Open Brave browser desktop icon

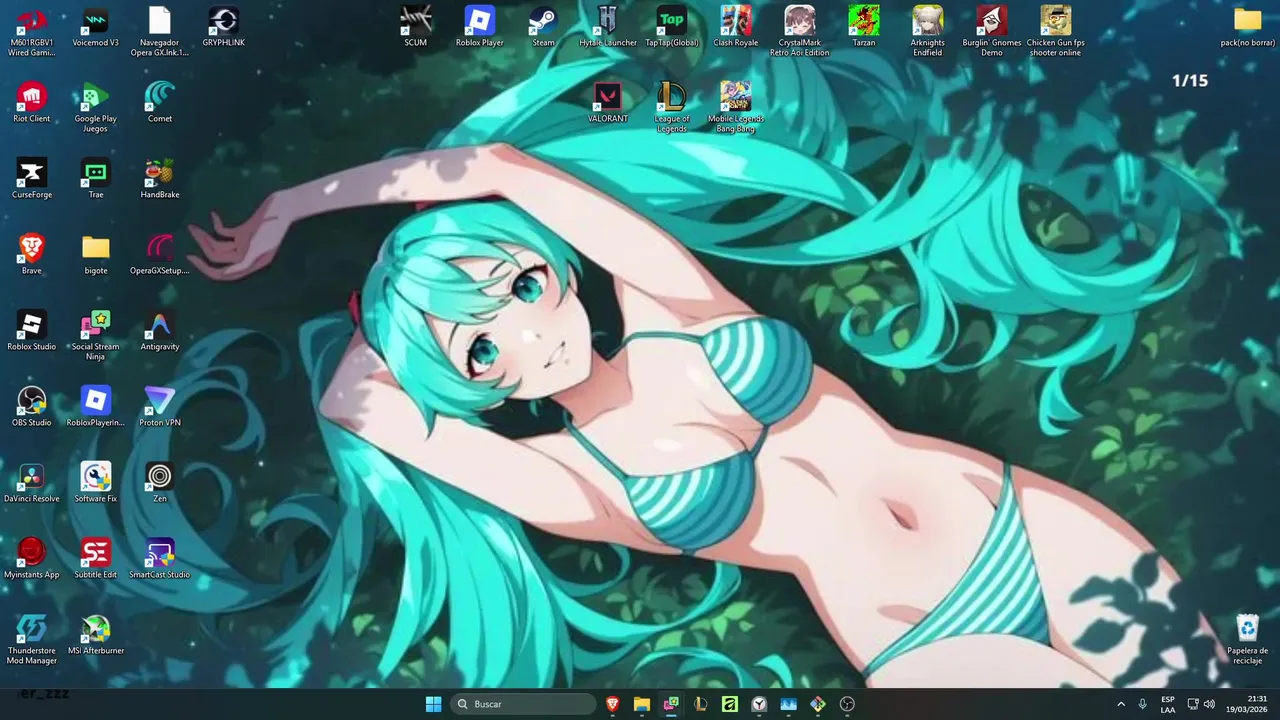32,254
